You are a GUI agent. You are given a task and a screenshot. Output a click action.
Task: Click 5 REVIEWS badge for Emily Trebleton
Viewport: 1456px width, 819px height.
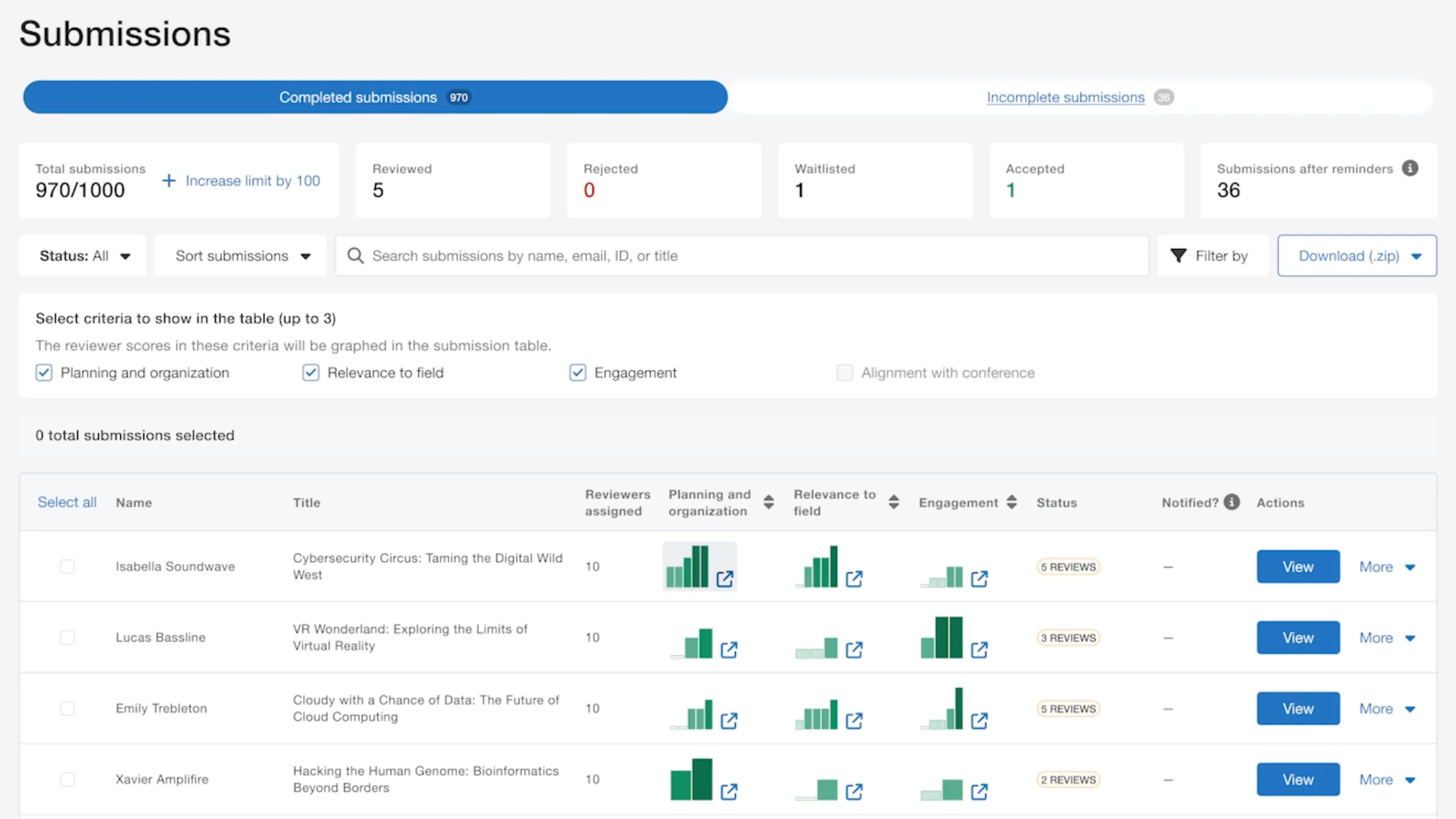point(1068,709)
